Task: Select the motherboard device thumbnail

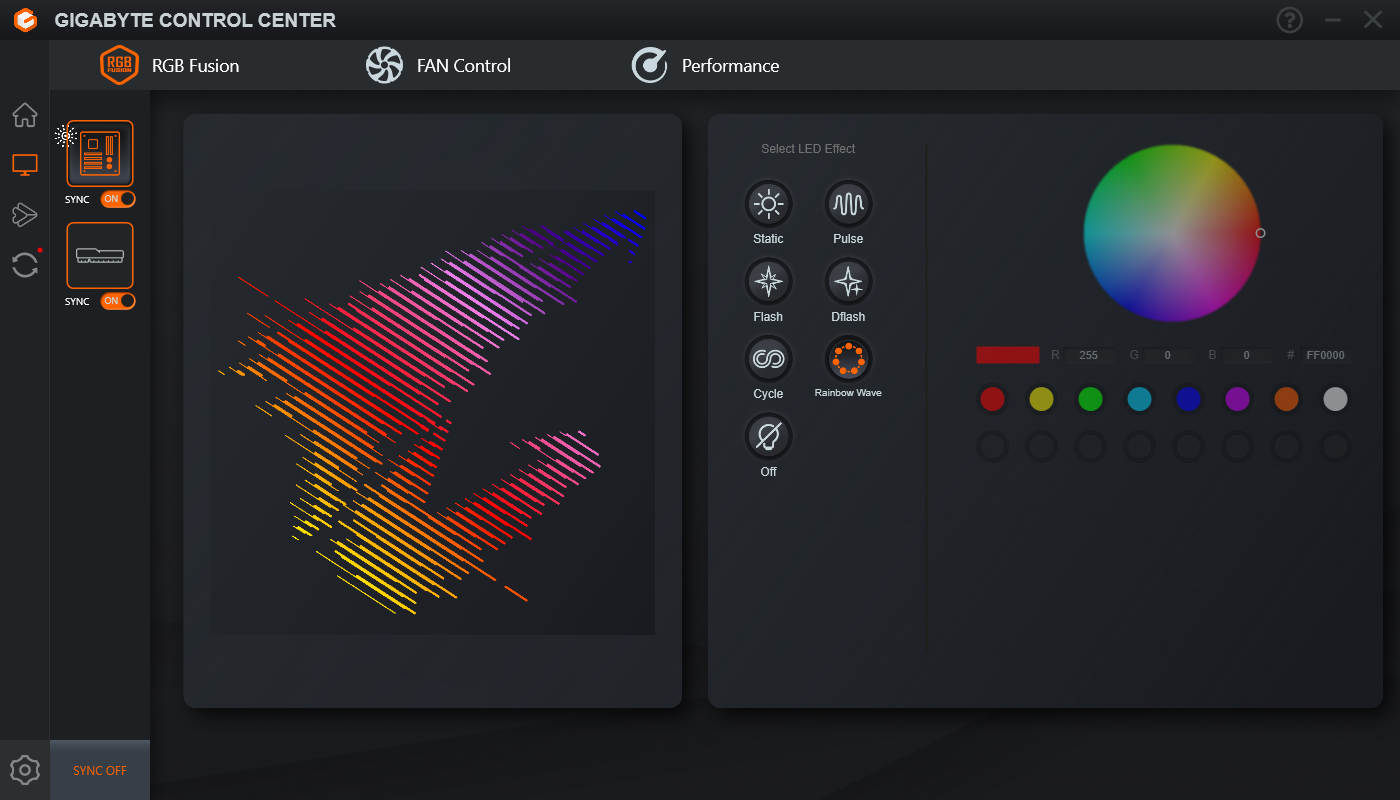Action: [100, 153]
